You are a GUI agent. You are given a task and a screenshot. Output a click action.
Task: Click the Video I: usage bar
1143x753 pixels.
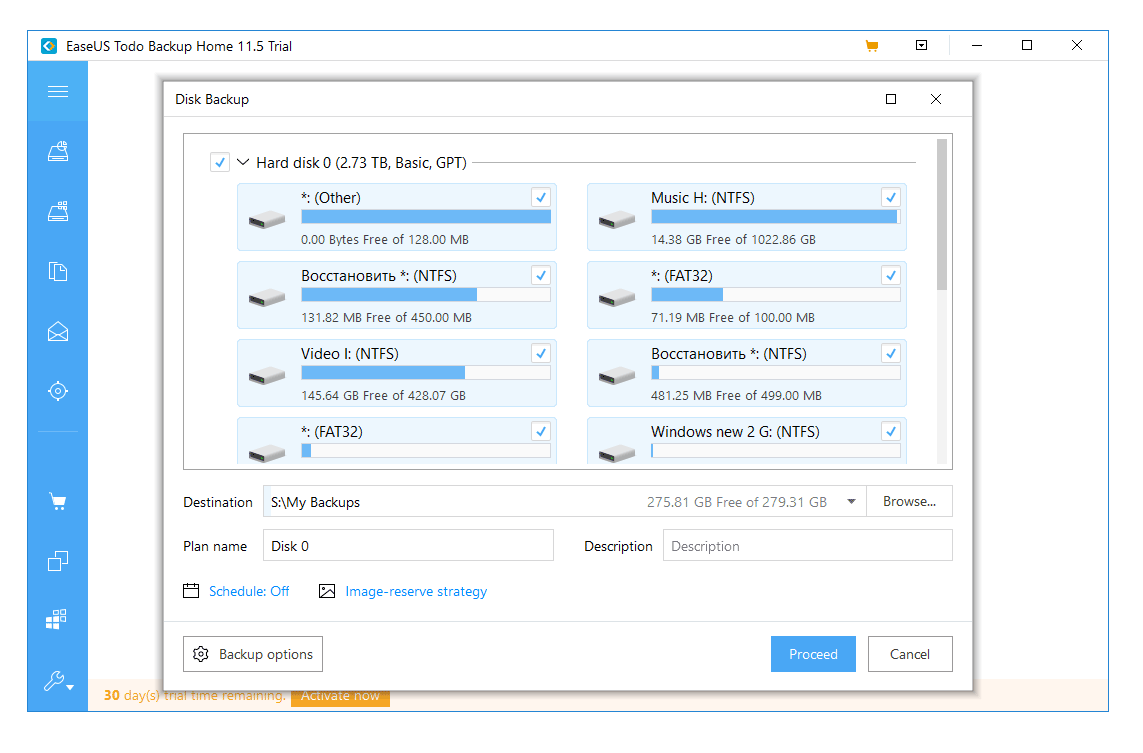point(426,372)
